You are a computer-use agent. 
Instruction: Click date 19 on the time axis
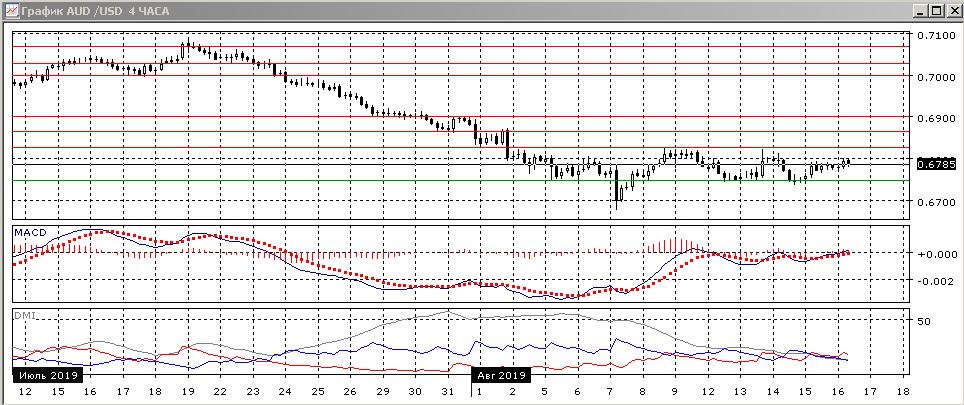[x=187, y=391]
